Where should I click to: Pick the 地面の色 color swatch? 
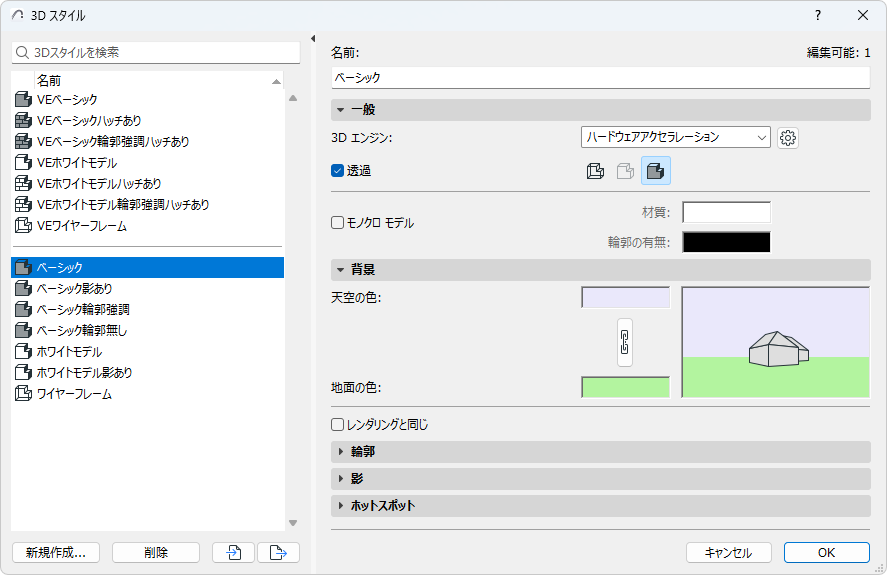pyautogui.click(x=626, y=388)
